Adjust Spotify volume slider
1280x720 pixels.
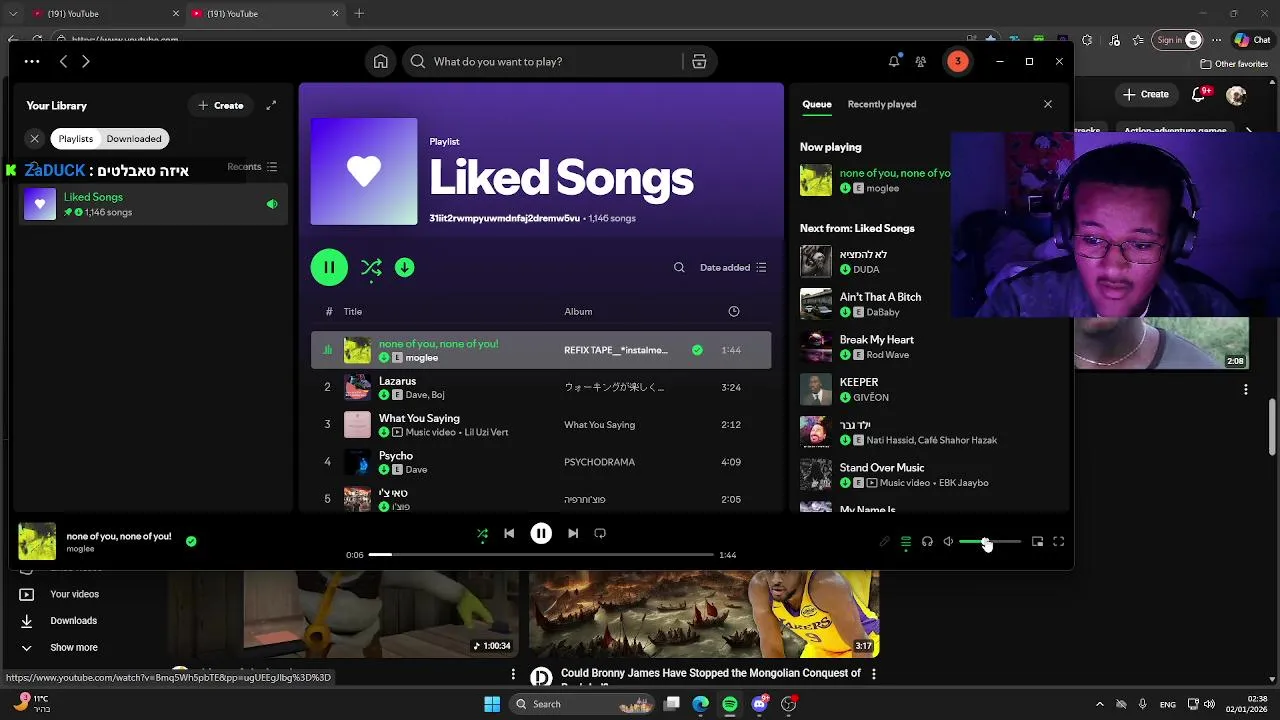pos(990,542)
